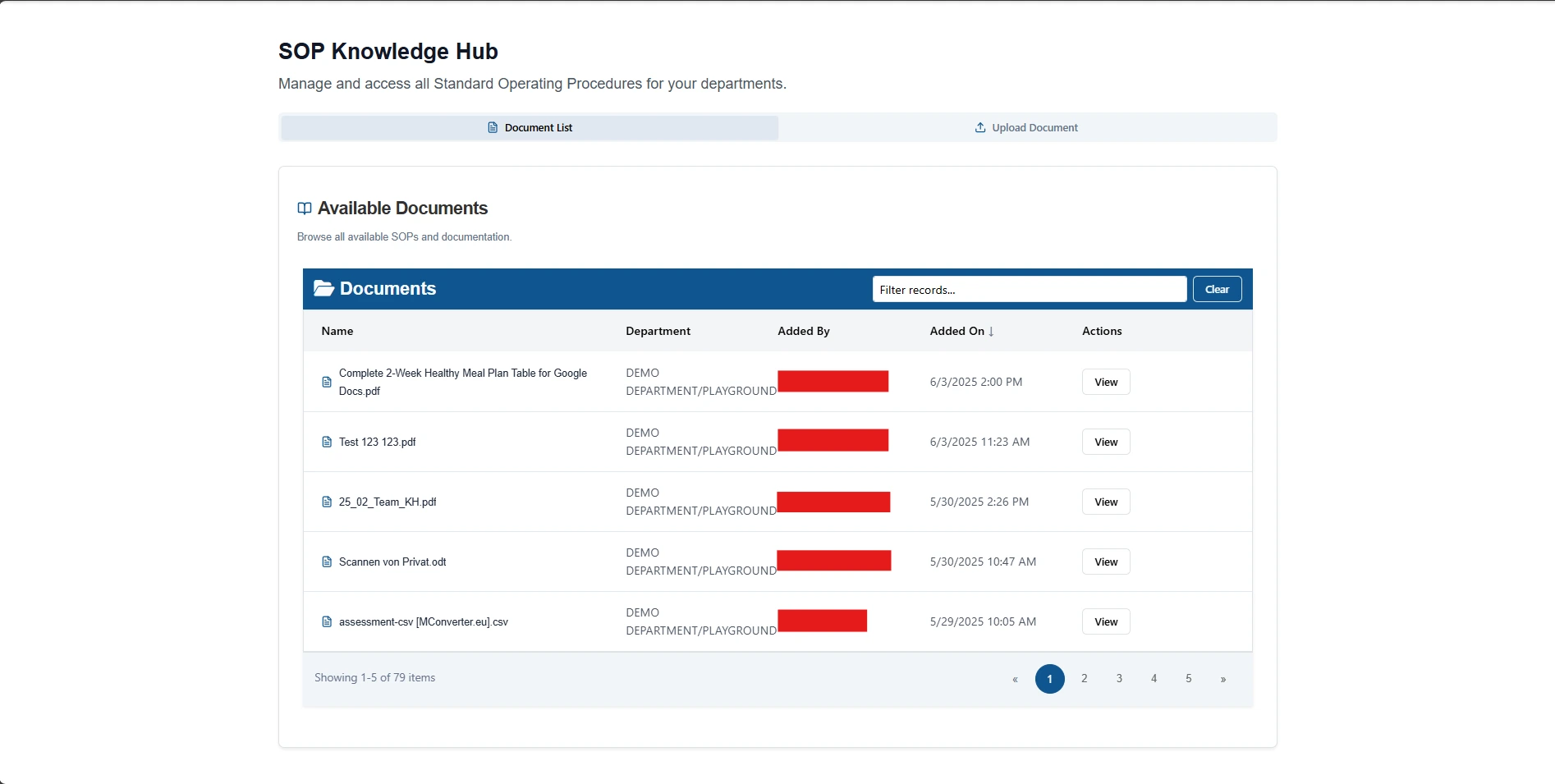This screenshot has width=1555, height=784.
Task: Go to page 2 of documents
Action: [1085, 678]
